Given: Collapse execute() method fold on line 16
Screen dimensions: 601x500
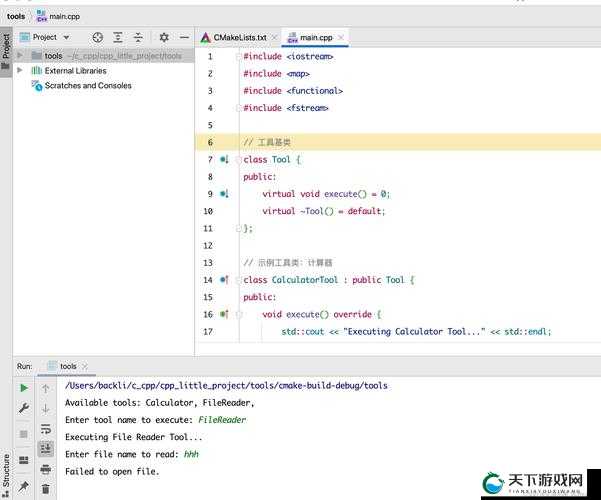Looking at the screenshot, I should (239, 315).
